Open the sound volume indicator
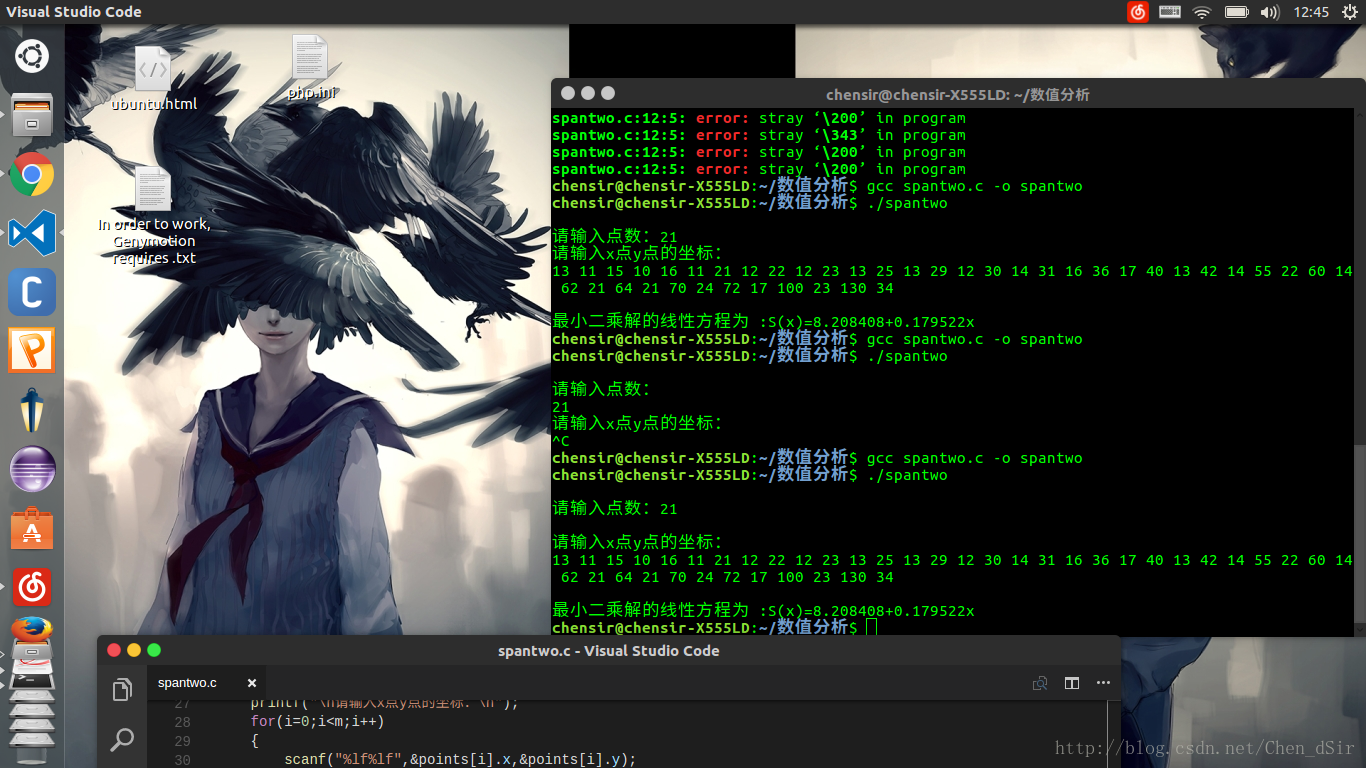The image size is (1366, 768). [x=1270, y=12]
